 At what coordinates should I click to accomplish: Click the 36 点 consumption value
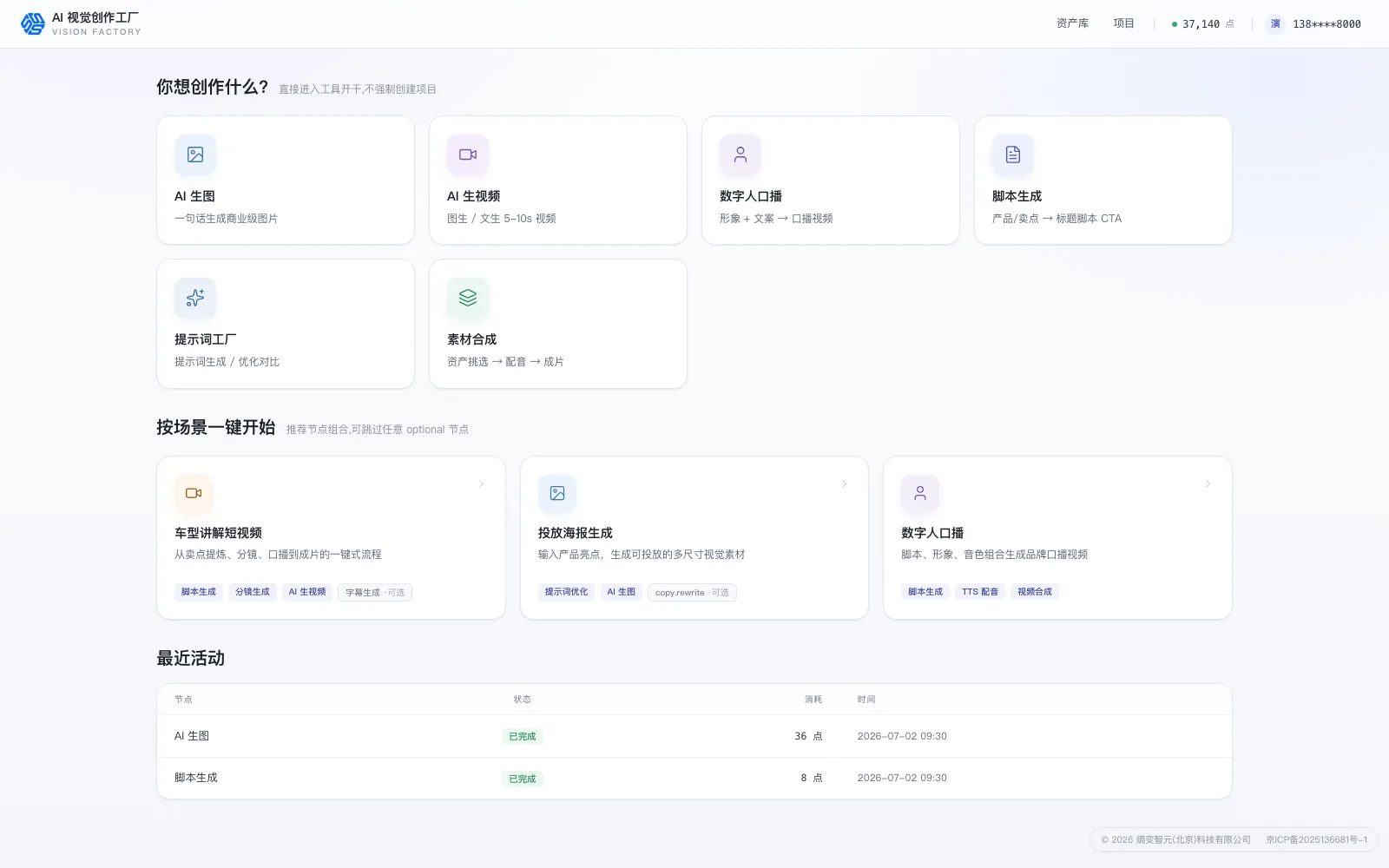pyautogui.click(x=808, y=736)
